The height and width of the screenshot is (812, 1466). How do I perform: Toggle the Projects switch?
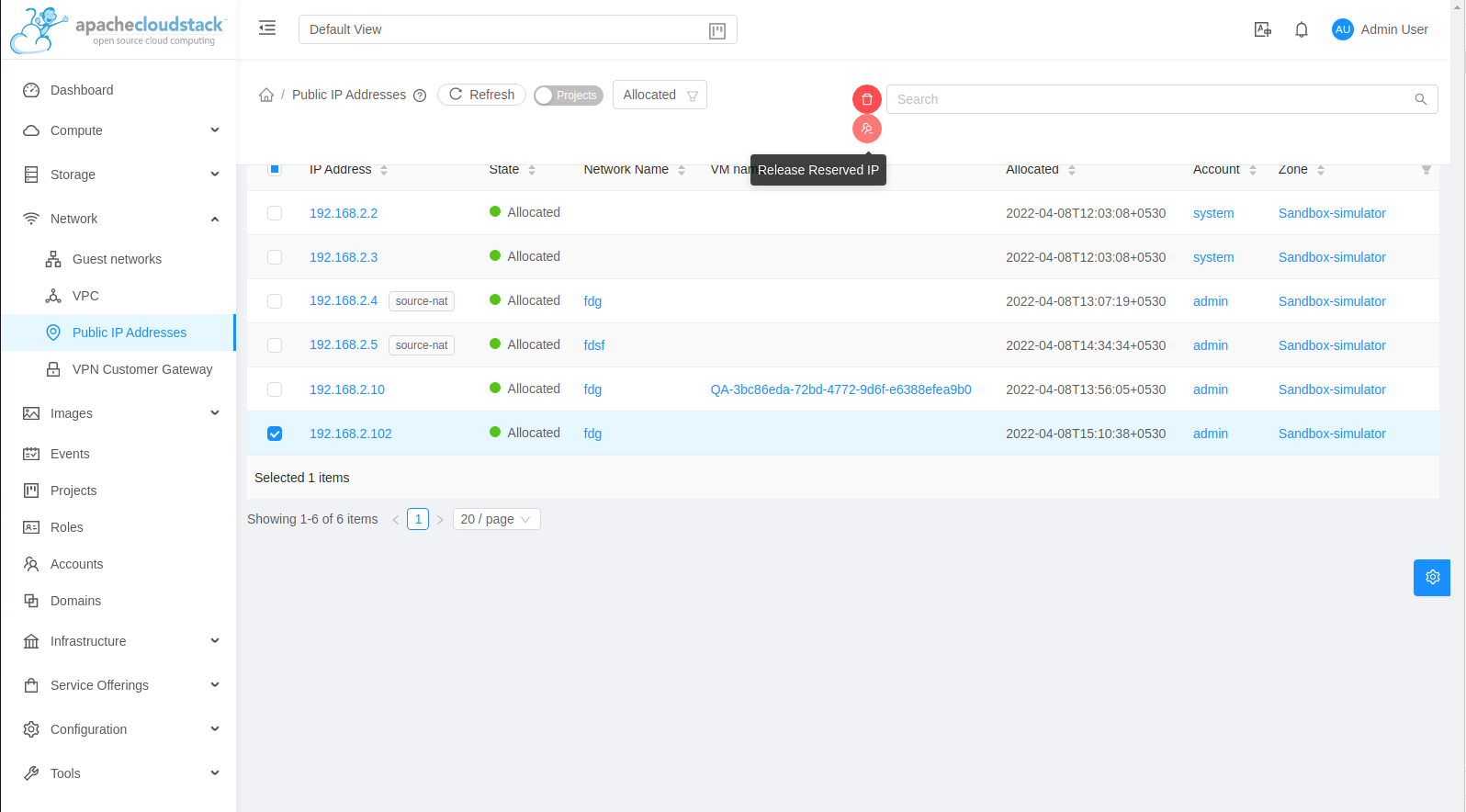568,96
